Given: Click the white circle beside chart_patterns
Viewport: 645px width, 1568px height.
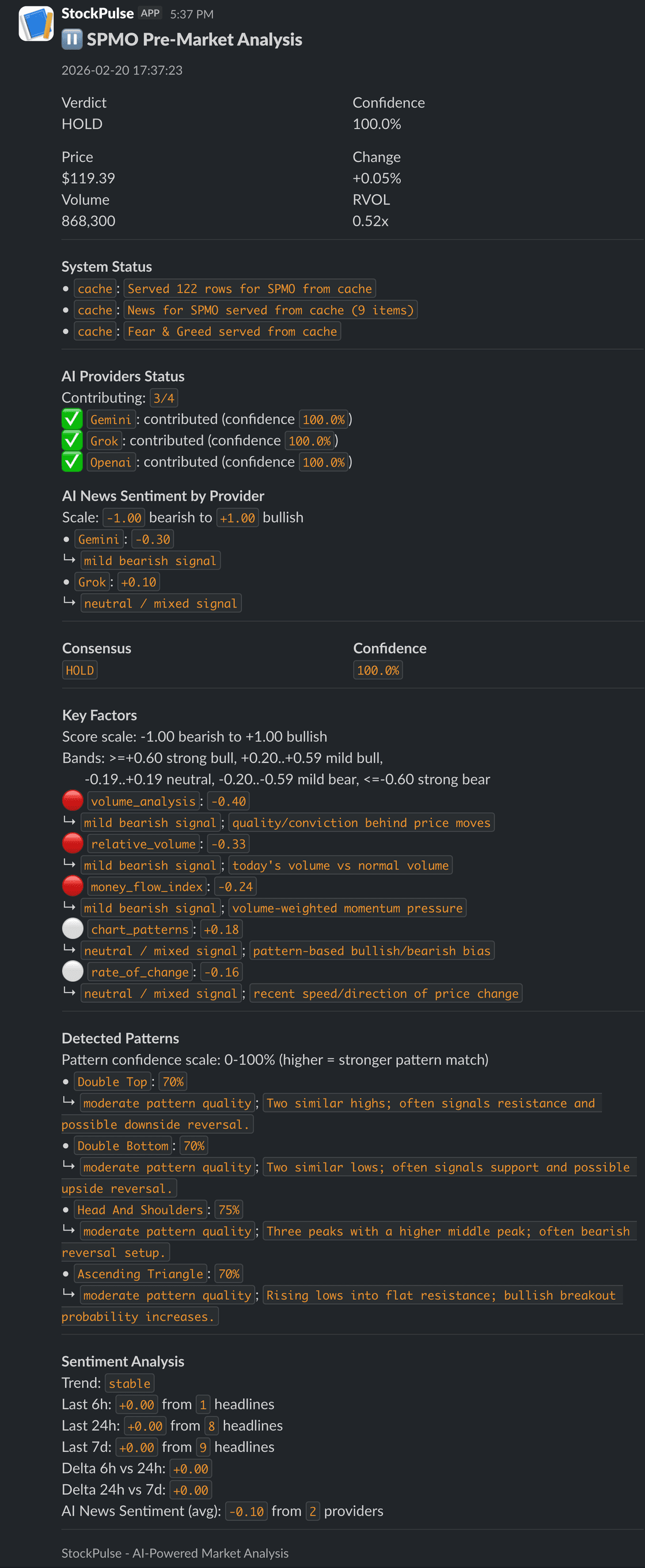Looking at the screenshot, I should coord(73,928).
